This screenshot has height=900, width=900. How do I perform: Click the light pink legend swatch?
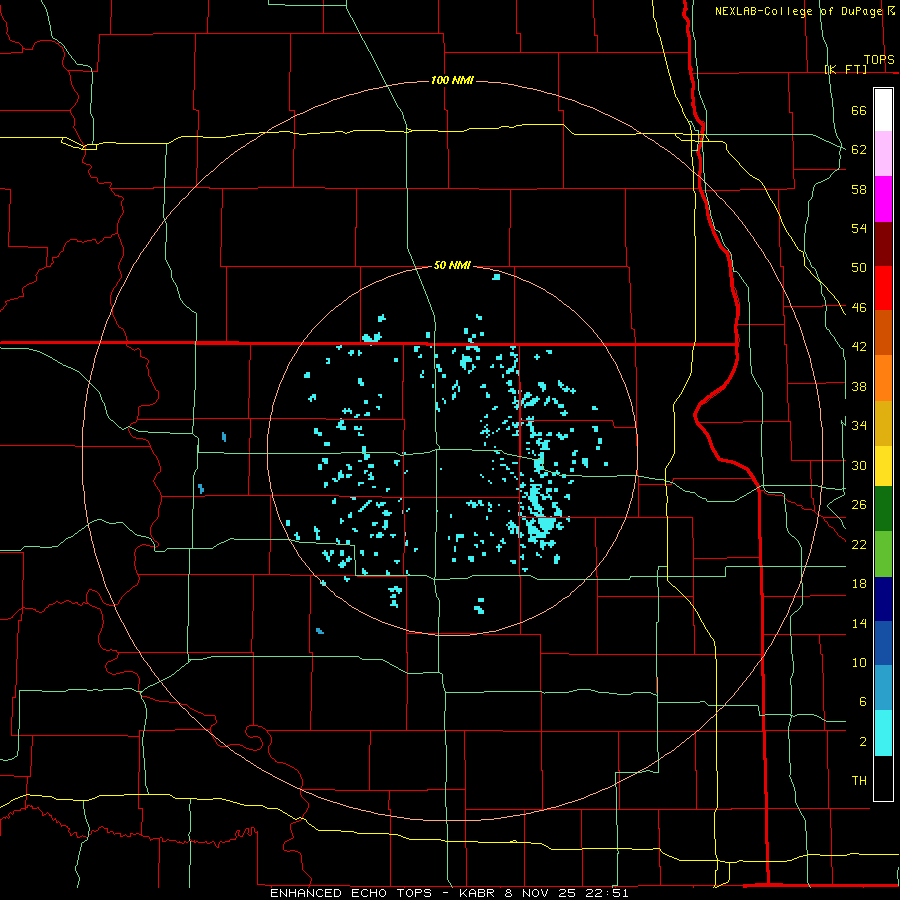click(883, 153)
